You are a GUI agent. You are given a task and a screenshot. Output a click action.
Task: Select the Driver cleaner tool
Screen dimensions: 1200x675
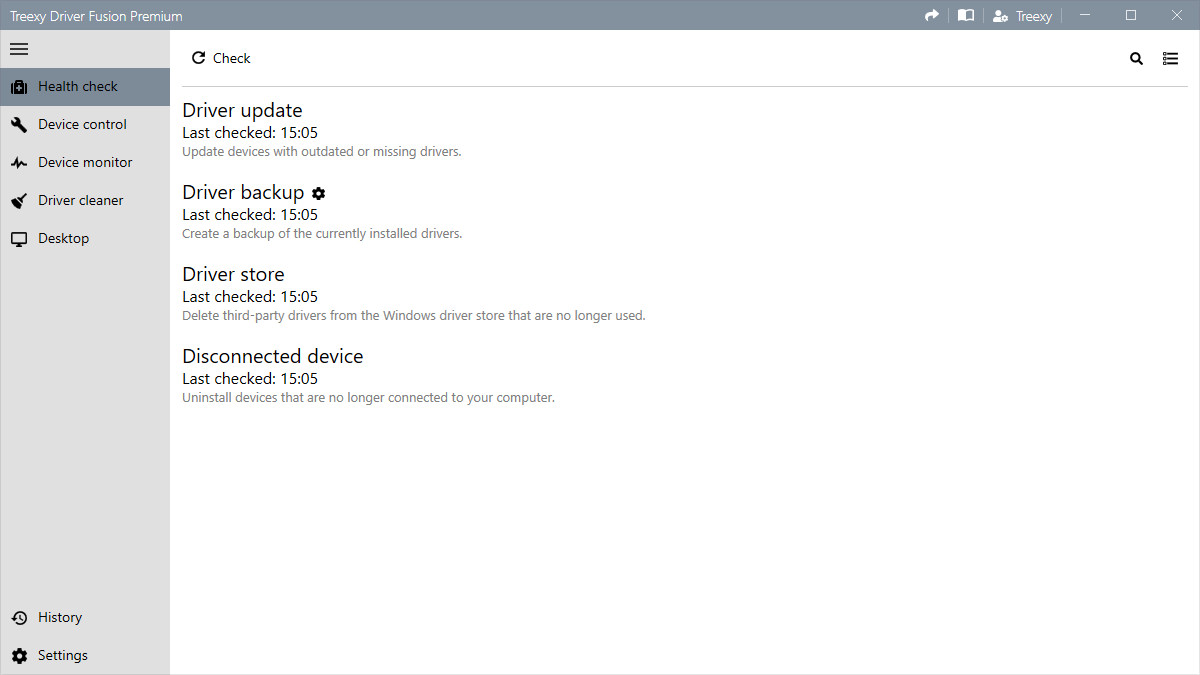click(x=78, y=200)
